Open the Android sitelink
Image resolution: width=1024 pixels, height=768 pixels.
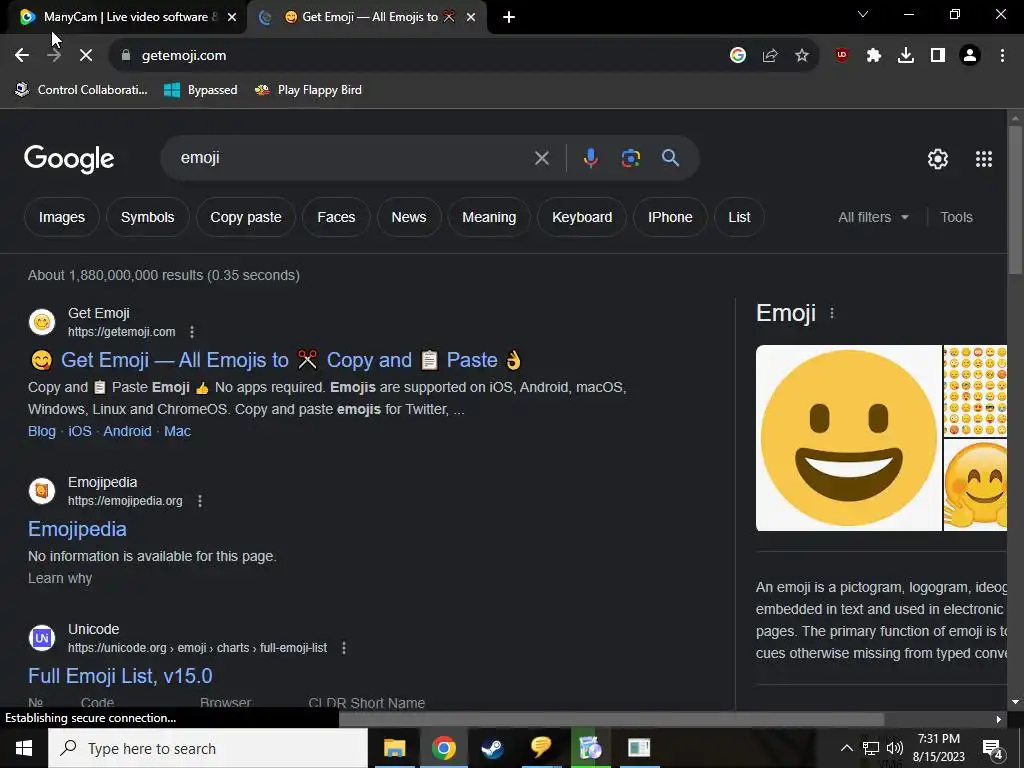pos(127,431)
